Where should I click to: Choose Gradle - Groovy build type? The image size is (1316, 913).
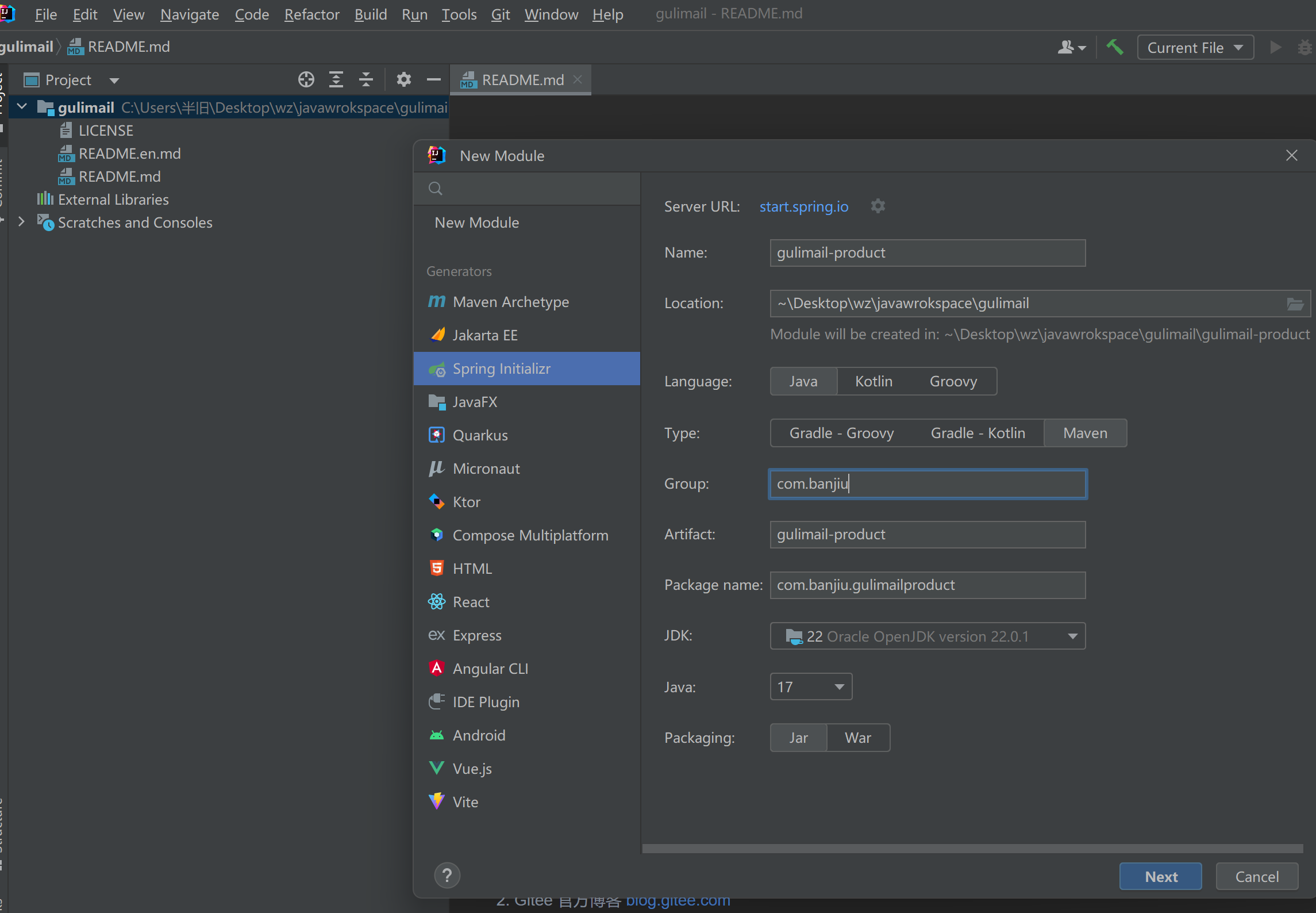(x=841, y=434)
